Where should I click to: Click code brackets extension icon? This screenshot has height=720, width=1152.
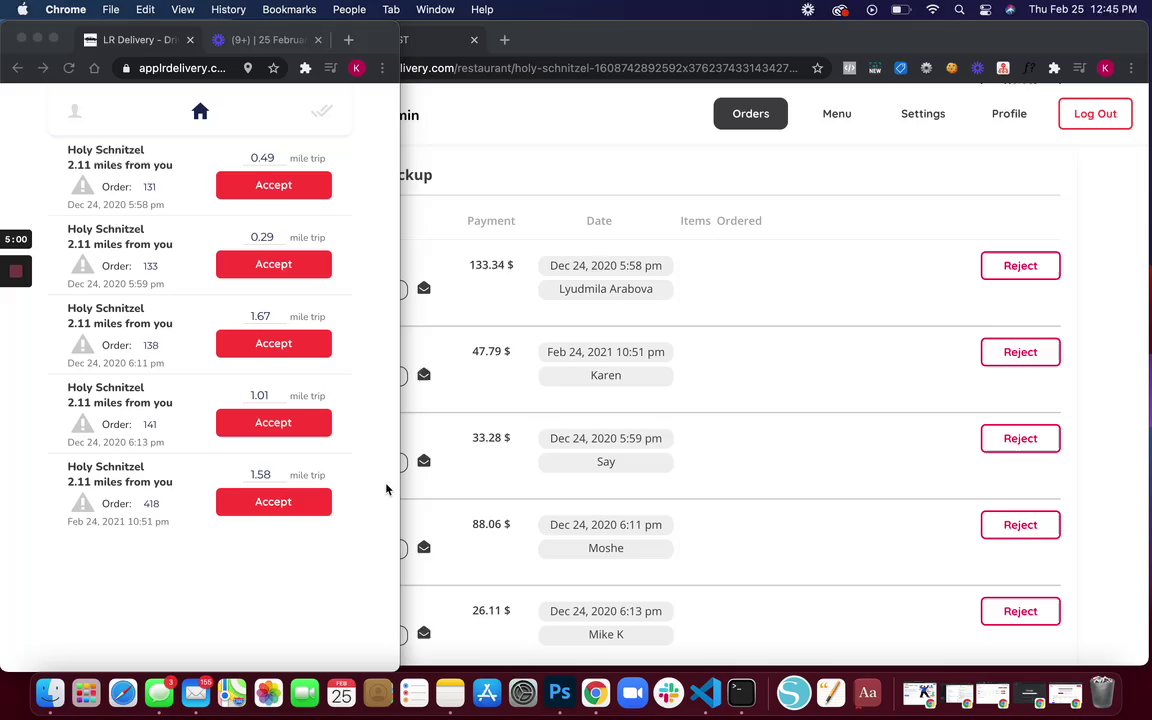849,68
